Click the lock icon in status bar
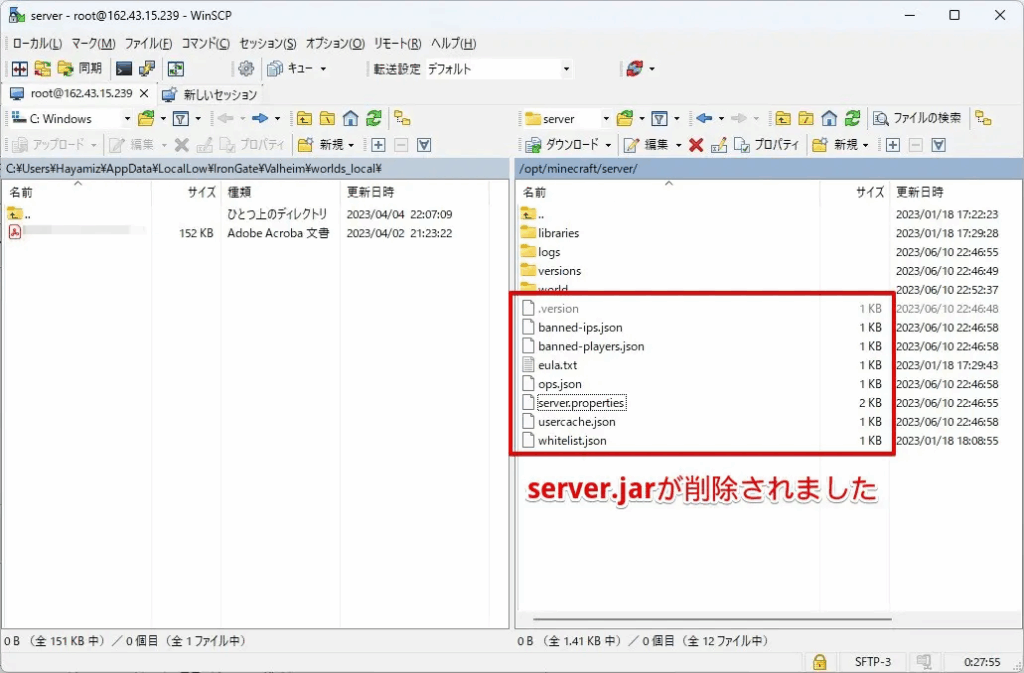The height and width of the screenshot is (673, 1024). pos(819,661)
